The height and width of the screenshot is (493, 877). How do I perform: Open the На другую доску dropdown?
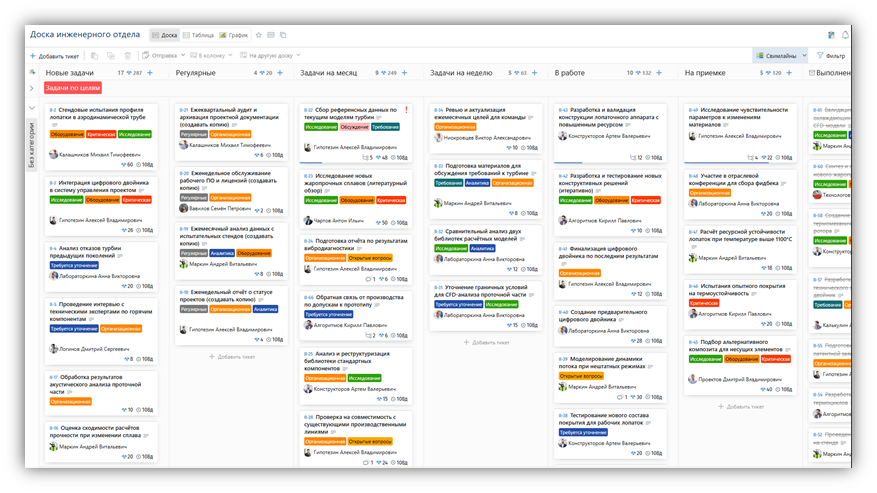tap(270, 55)
